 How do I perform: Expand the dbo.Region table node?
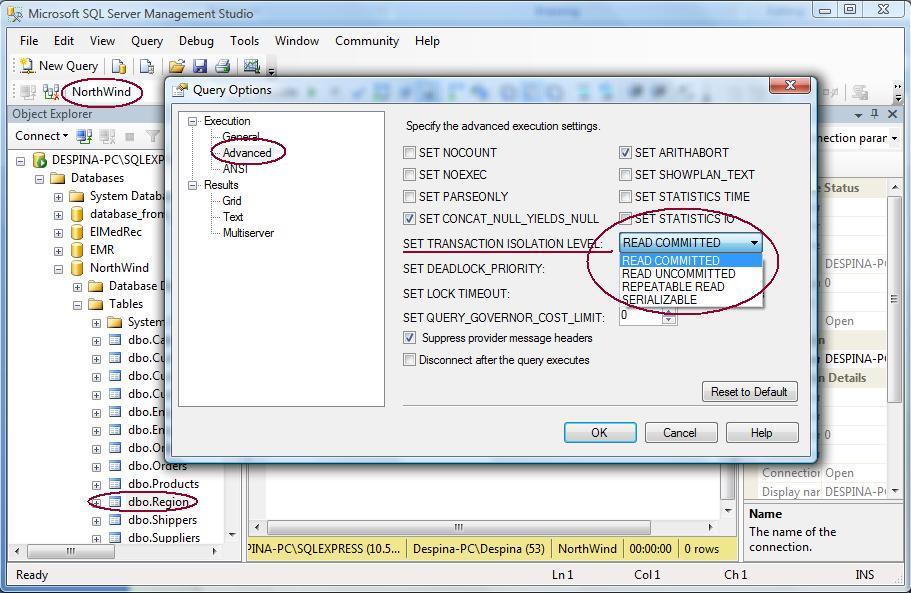point(96,502)
